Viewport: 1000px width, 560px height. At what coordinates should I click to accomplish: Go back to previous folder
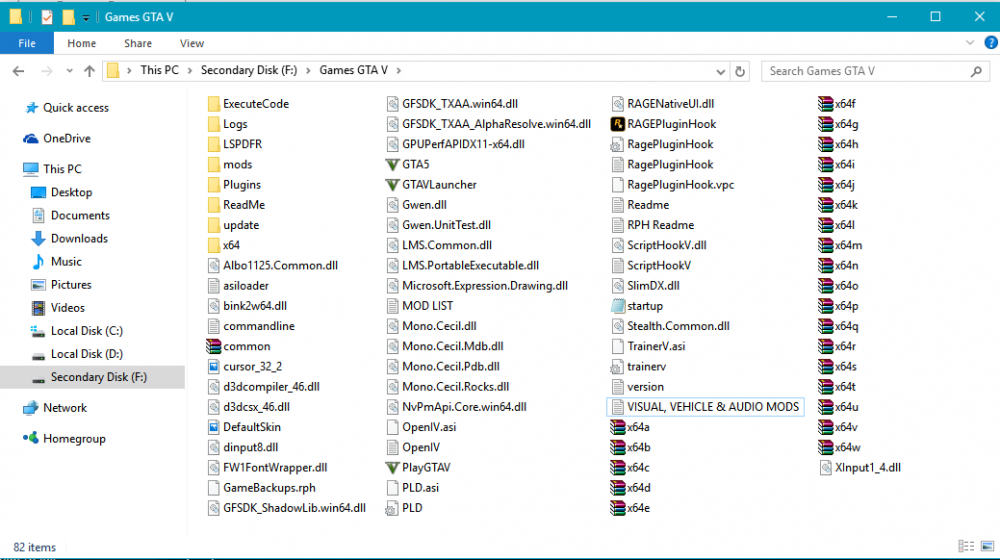tap(18, 71)
